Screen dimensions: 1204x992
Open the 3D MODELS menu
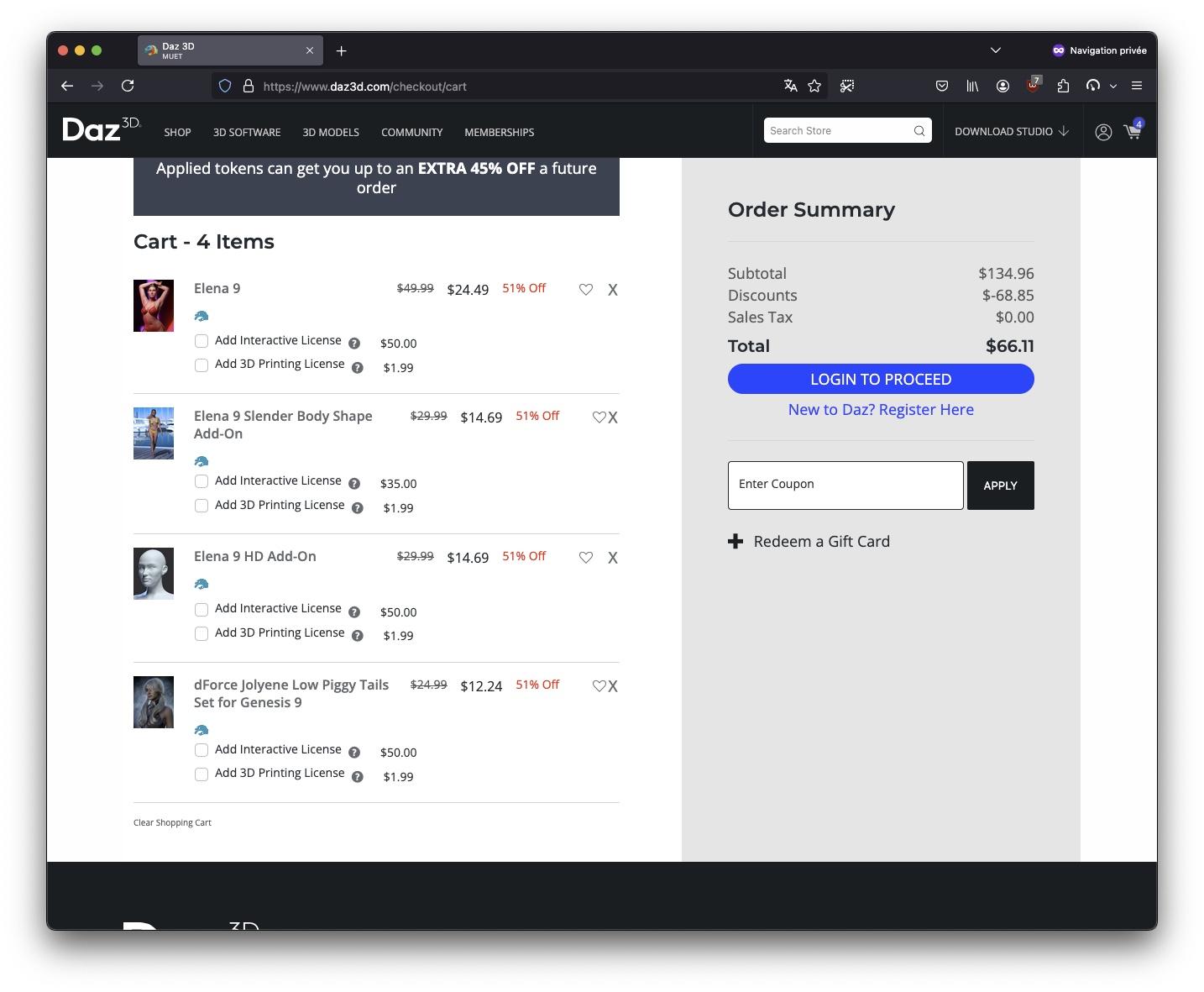coord(331,133)
